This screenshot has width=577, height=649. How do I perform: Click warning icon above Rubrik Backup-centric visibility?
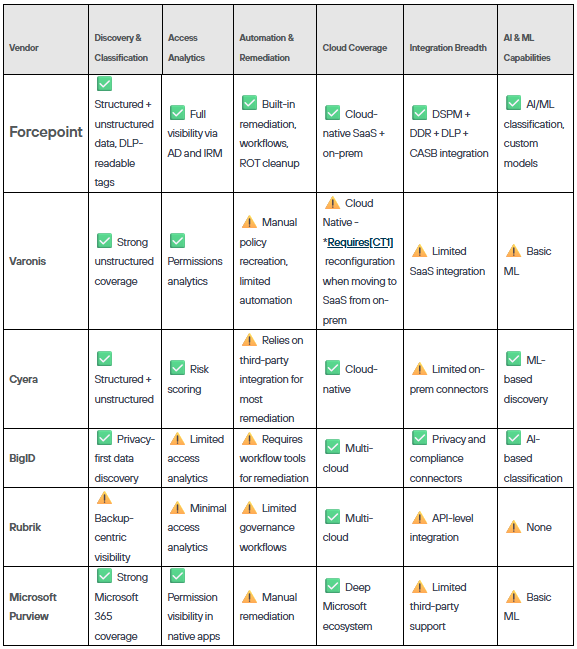(x=104, y=498)
